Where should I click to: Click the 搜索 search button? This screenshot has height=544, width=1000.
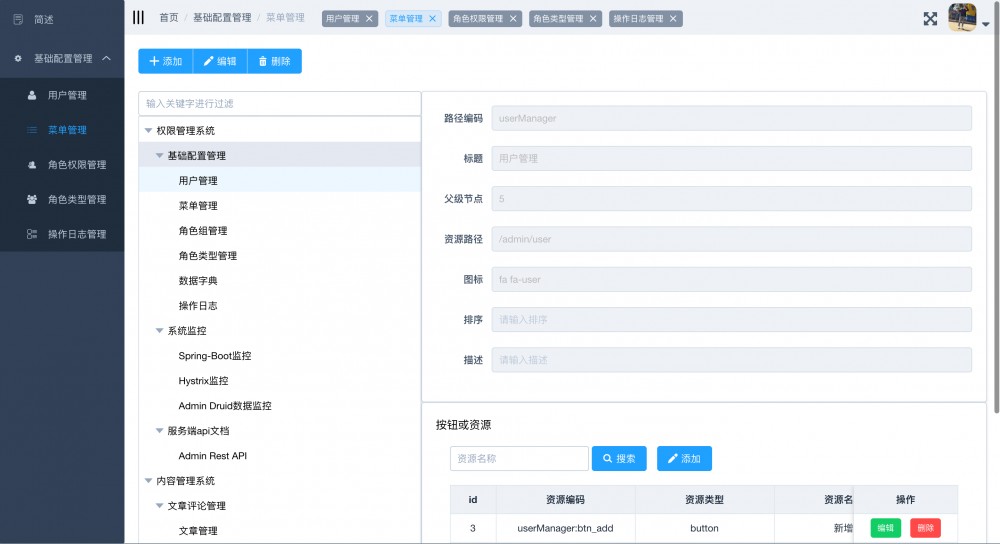click(x=619, y=459)
